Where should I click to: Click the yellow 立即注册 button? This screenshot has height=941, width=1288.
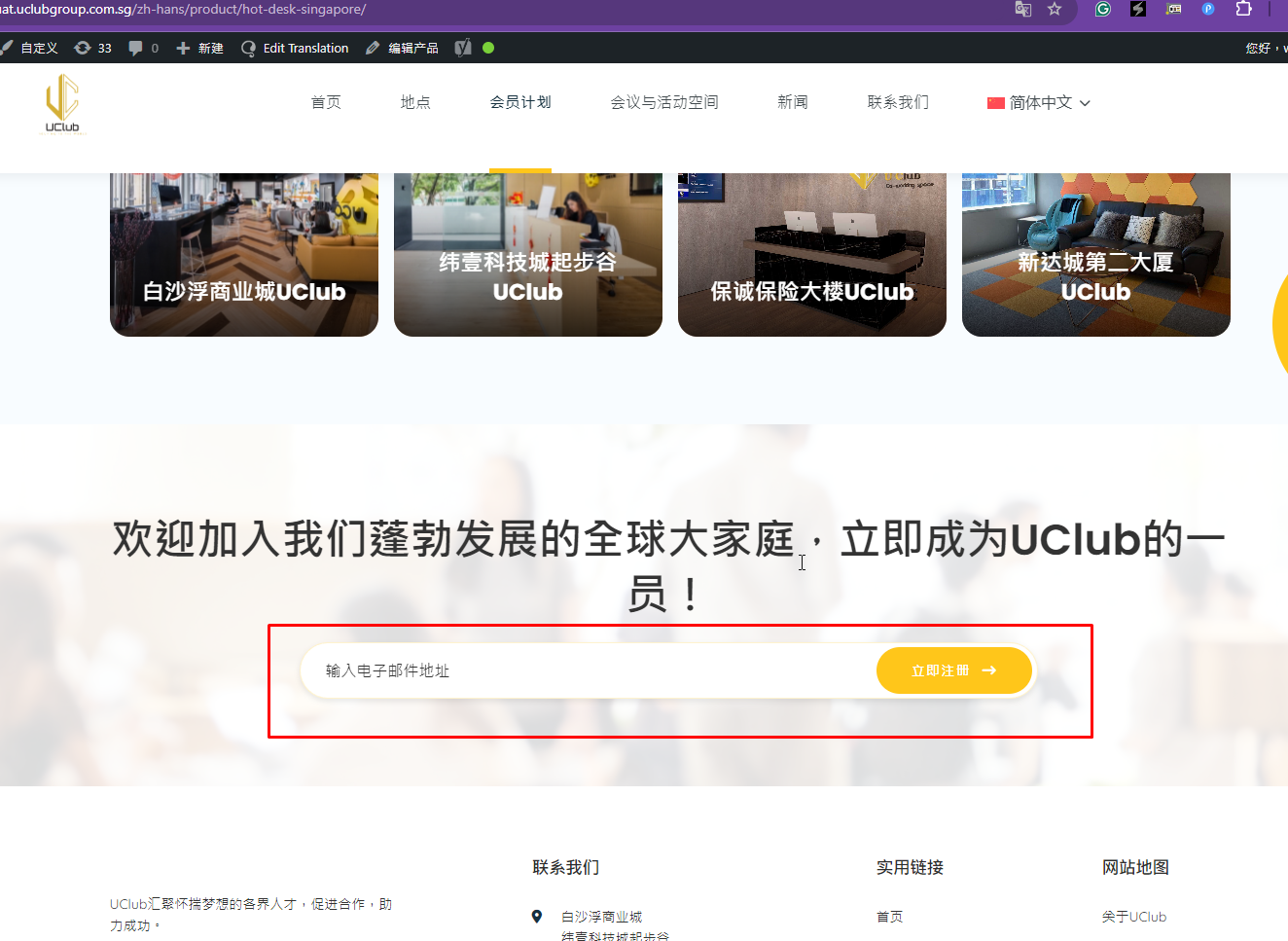click(954, 670)
